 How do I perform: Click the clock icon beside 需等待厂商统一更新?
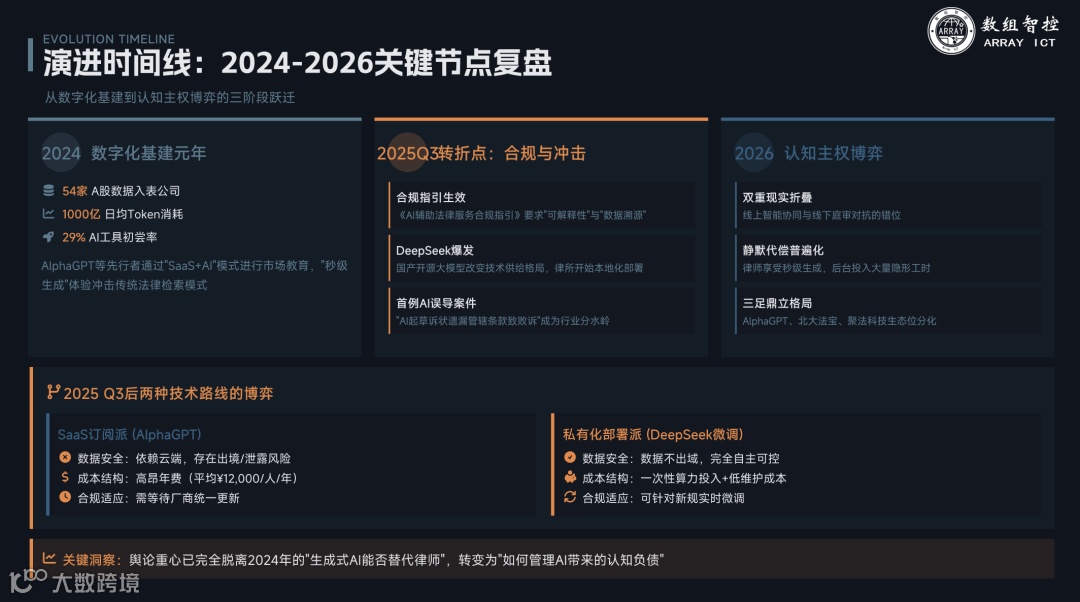65,497
